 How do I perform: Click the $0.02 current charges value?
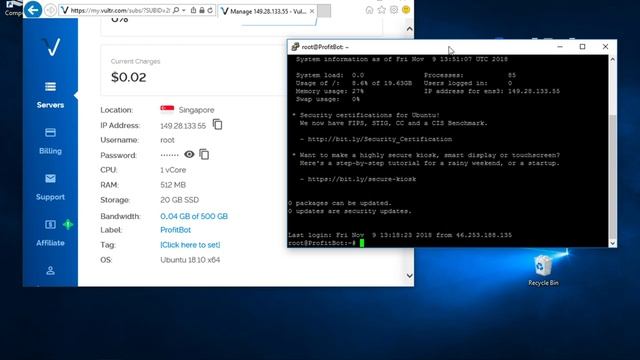click(x=129, y=77)
